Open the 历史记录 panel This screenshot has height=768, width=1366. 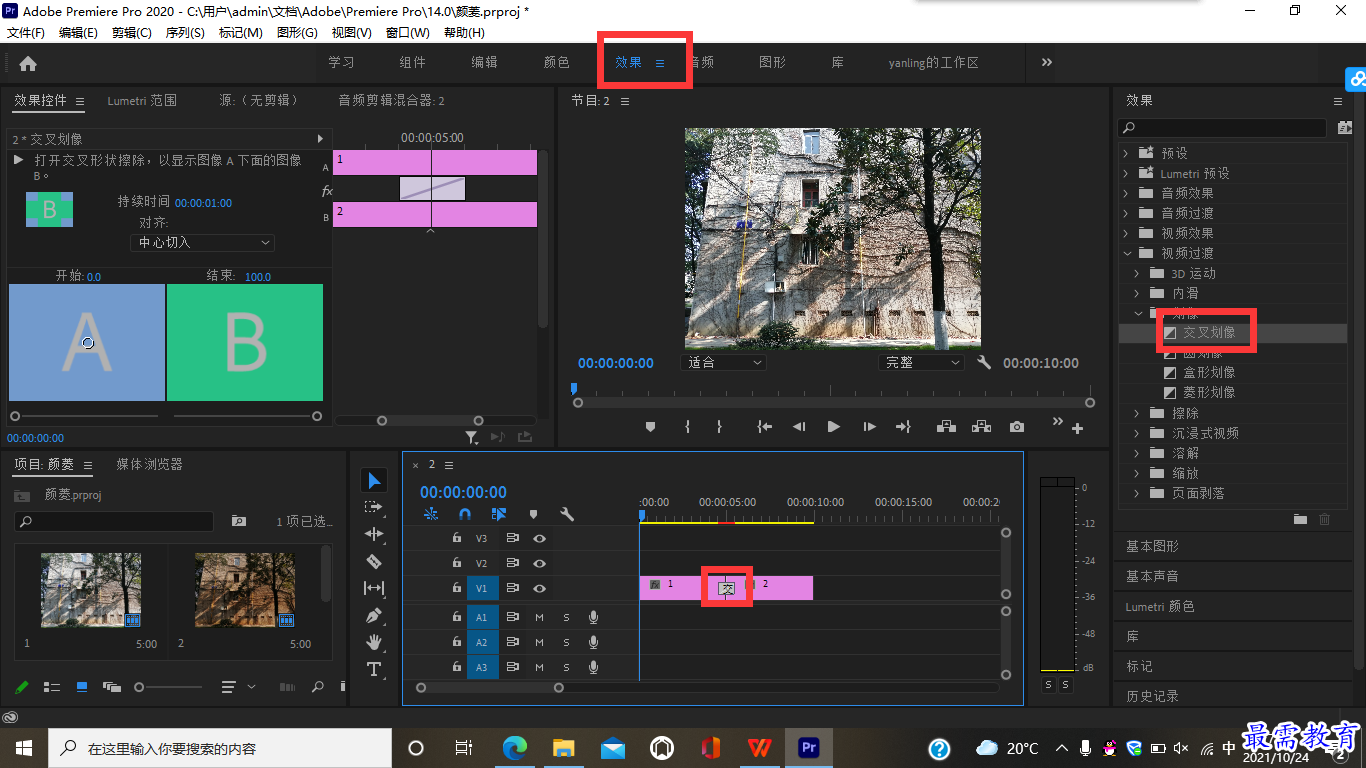coord(1152,696)
